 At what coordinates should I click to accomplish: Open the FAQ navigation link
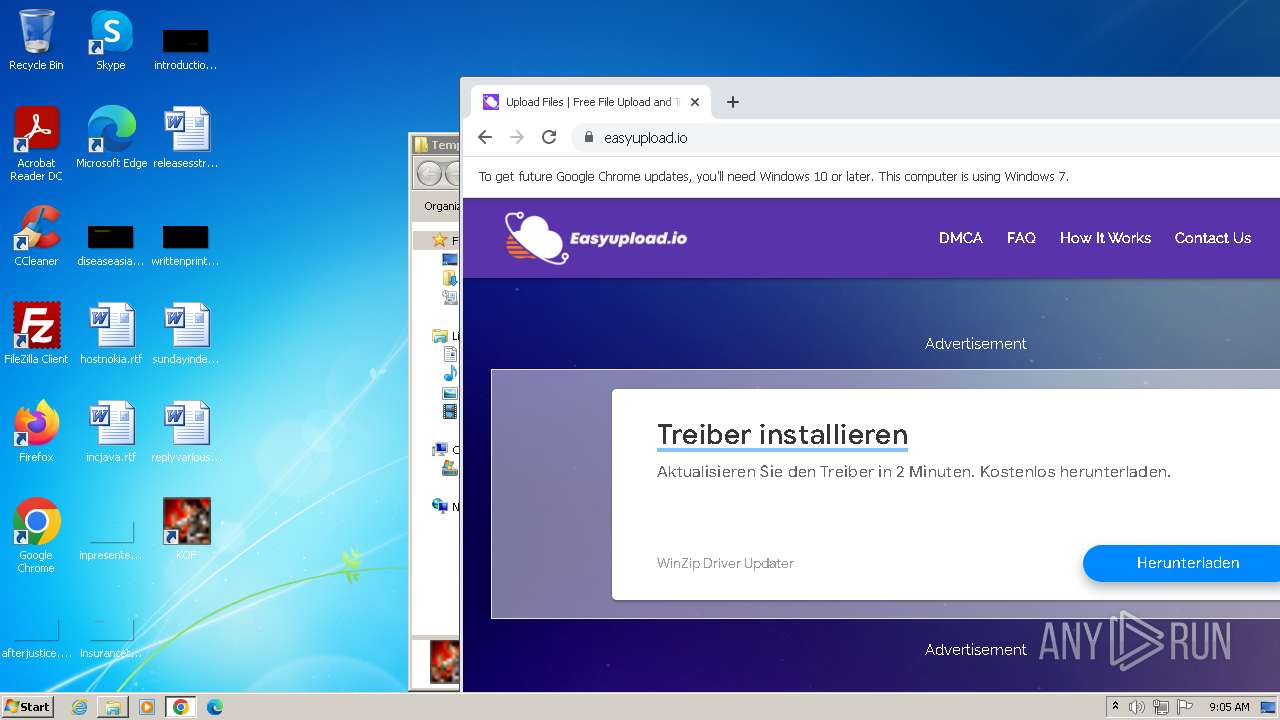pyautogui.click(x=1021, y=238)
